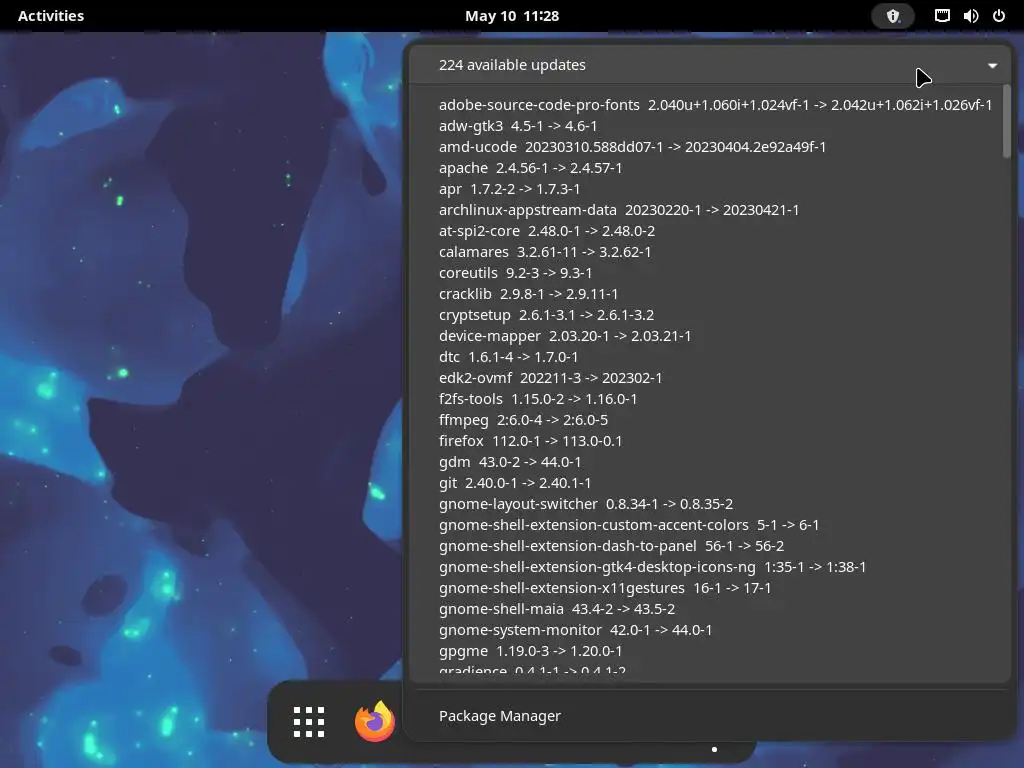Viewport: 1024px width, 768px height.
Task: Collapse the 224 available updates list
Action: click(x=992, y=65)
